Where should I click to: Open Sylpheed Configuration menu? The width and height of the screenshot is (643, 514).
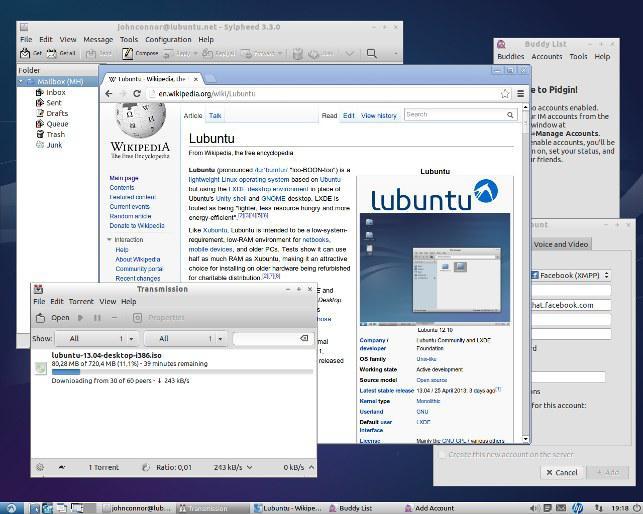pos(168,39)
